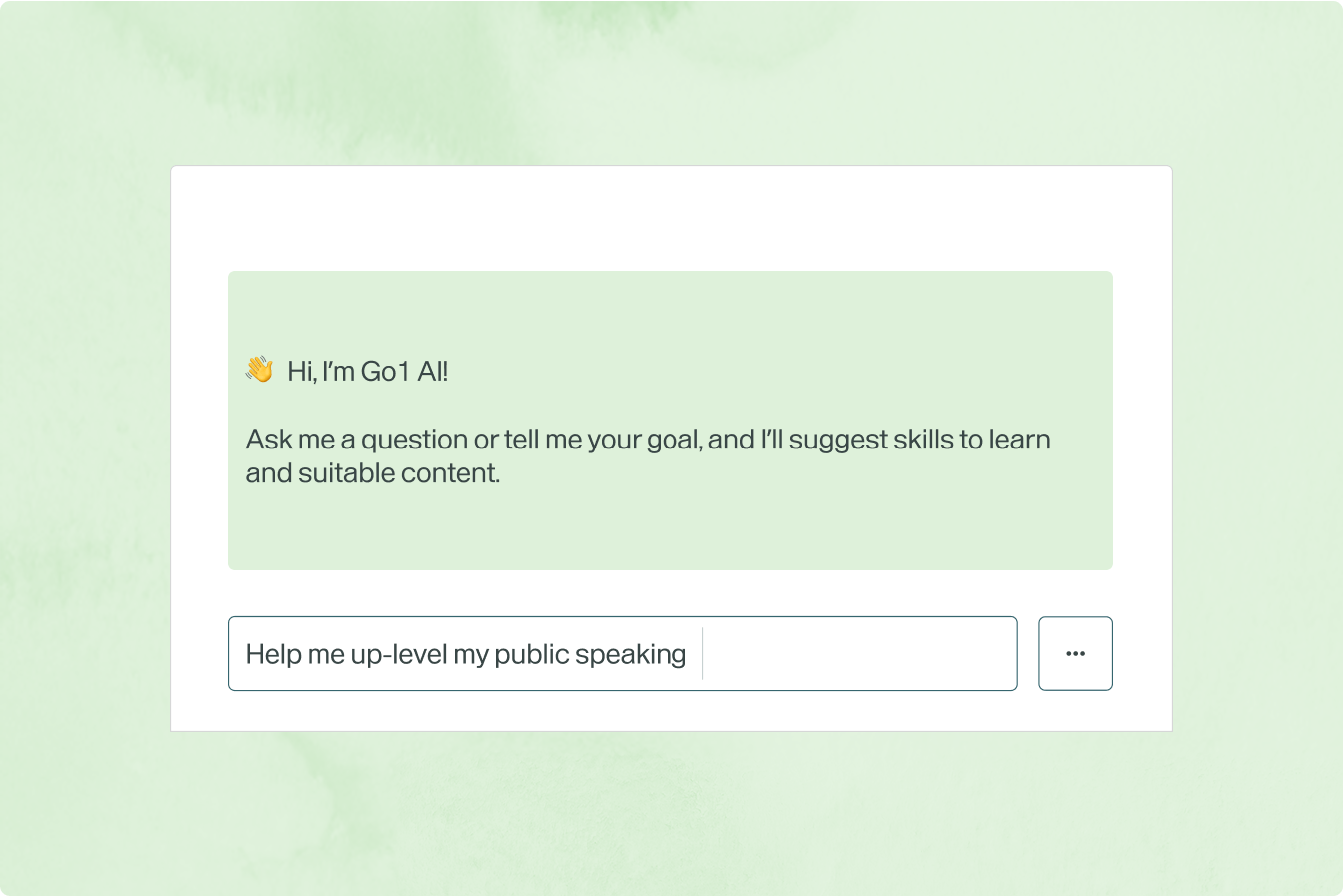Click the empty area right of the input text

point(859,654)
